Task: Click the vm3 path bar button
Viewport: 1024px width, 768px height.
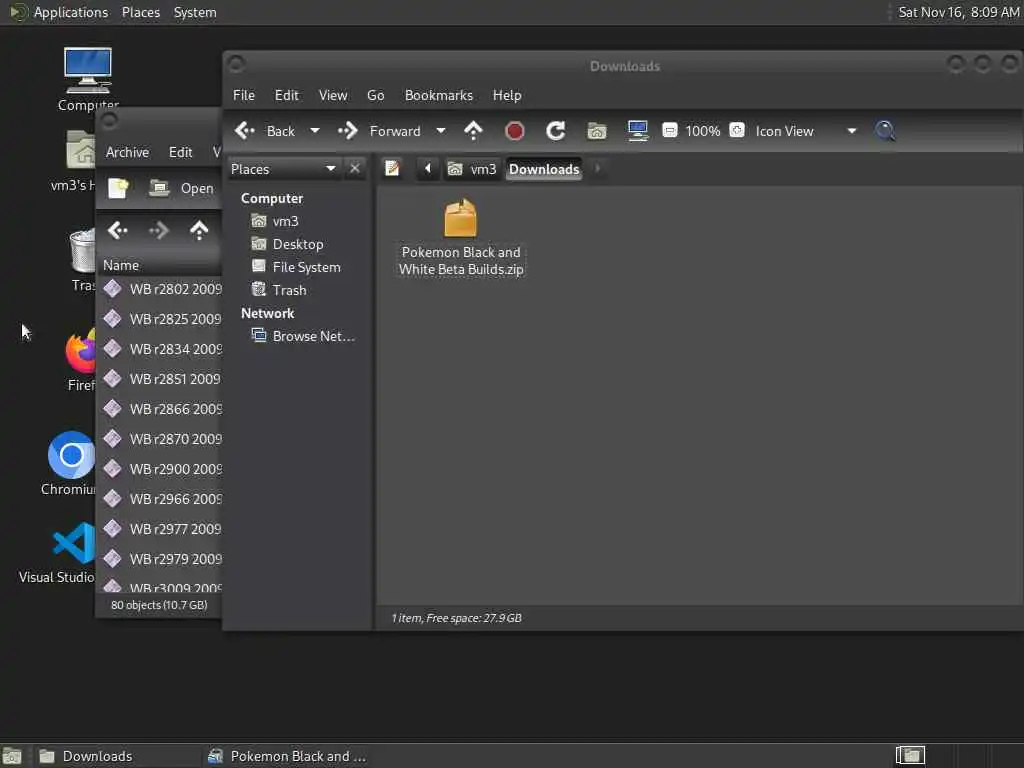Action: [x=472, y=169]
